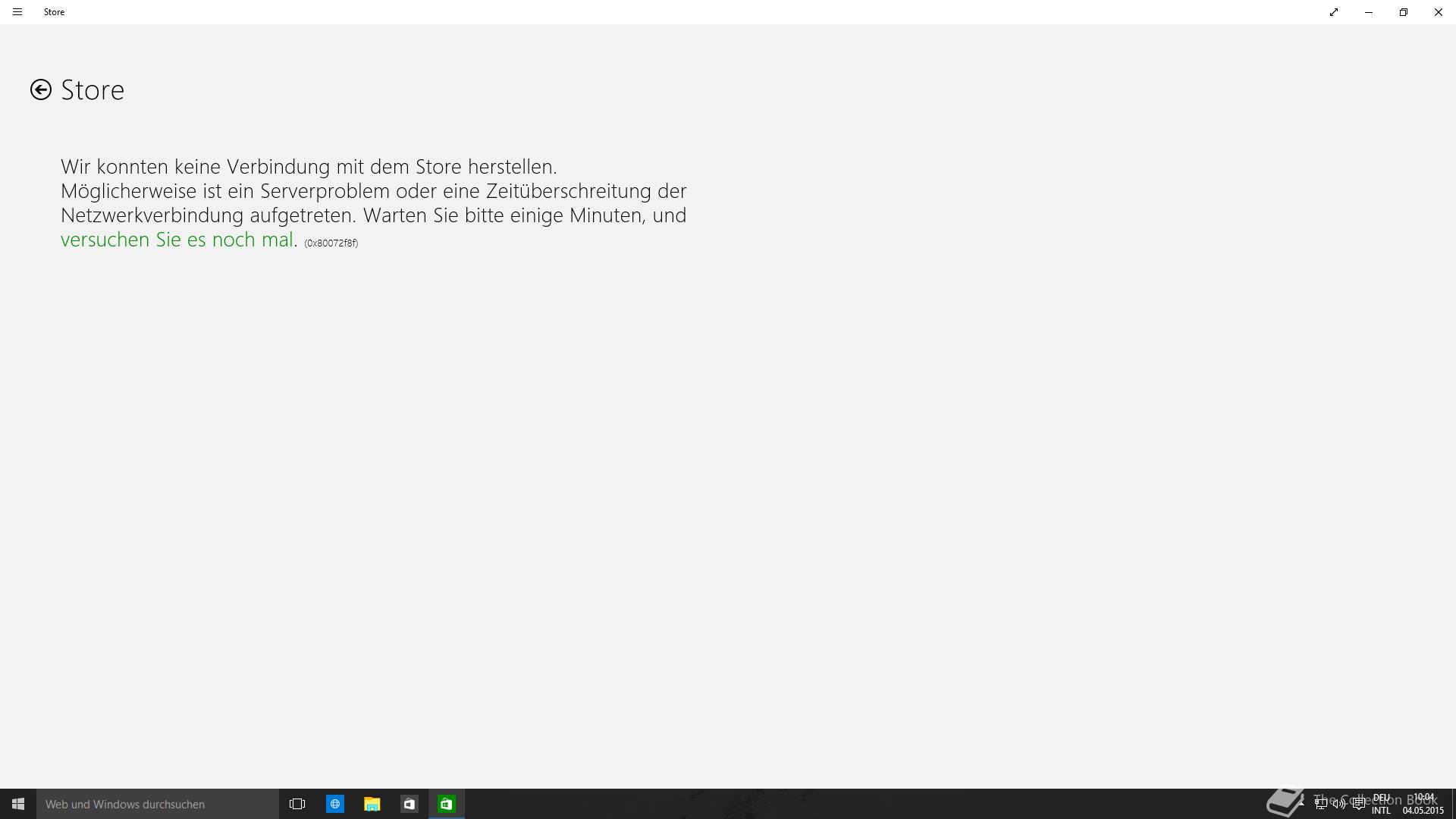Screen dimensions: 1456x819
Task: Open the clock showing 10:04
Action: click(1423, 804)
